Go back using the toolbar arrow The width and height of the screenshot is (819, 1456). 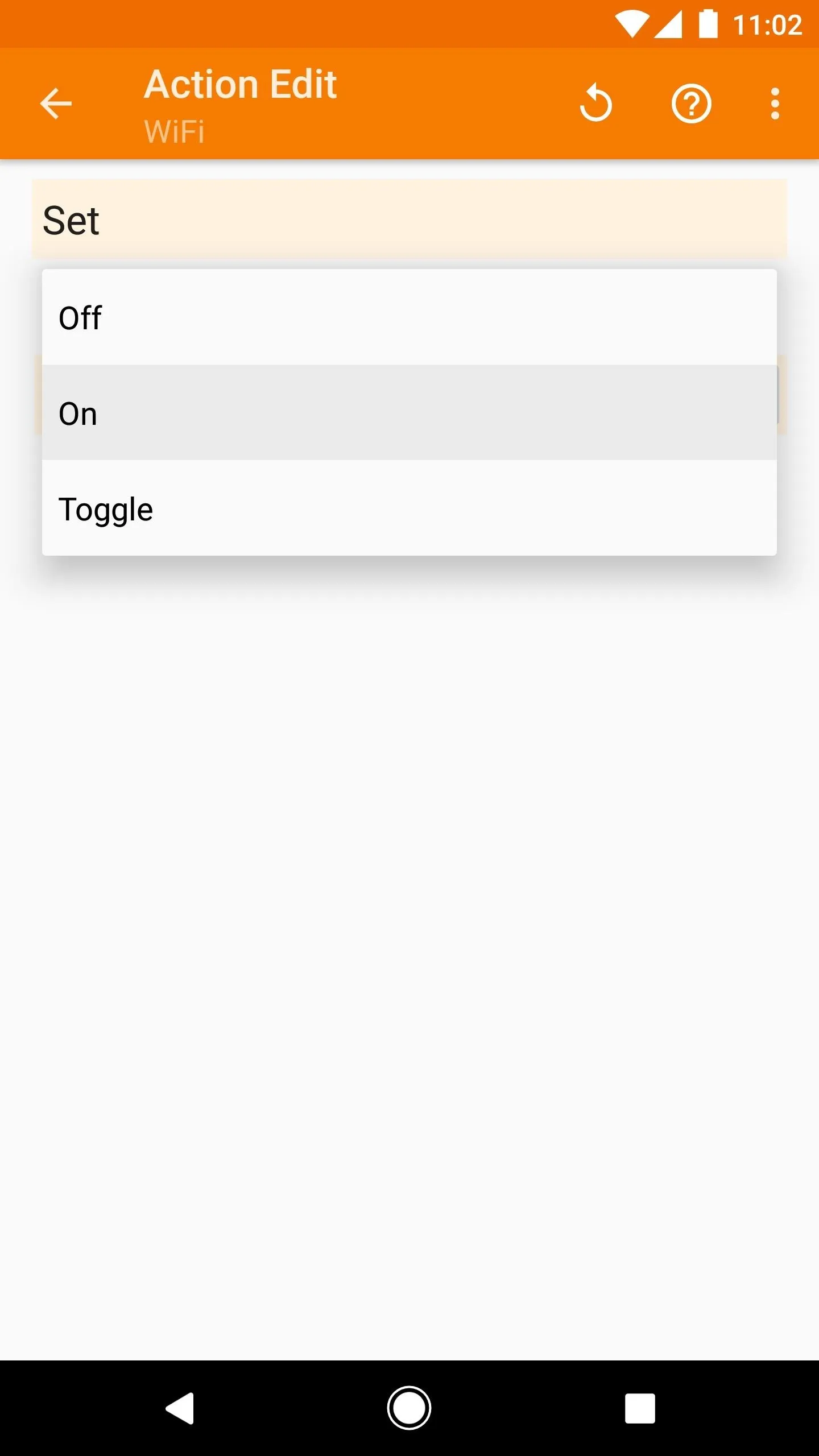click(x=56, y=104)
